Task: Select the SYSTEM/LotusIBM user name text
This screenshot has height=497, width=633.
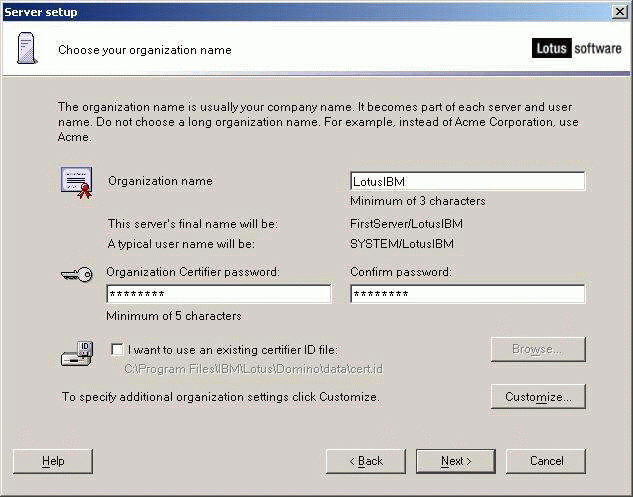Action: (x=402, y=243)
